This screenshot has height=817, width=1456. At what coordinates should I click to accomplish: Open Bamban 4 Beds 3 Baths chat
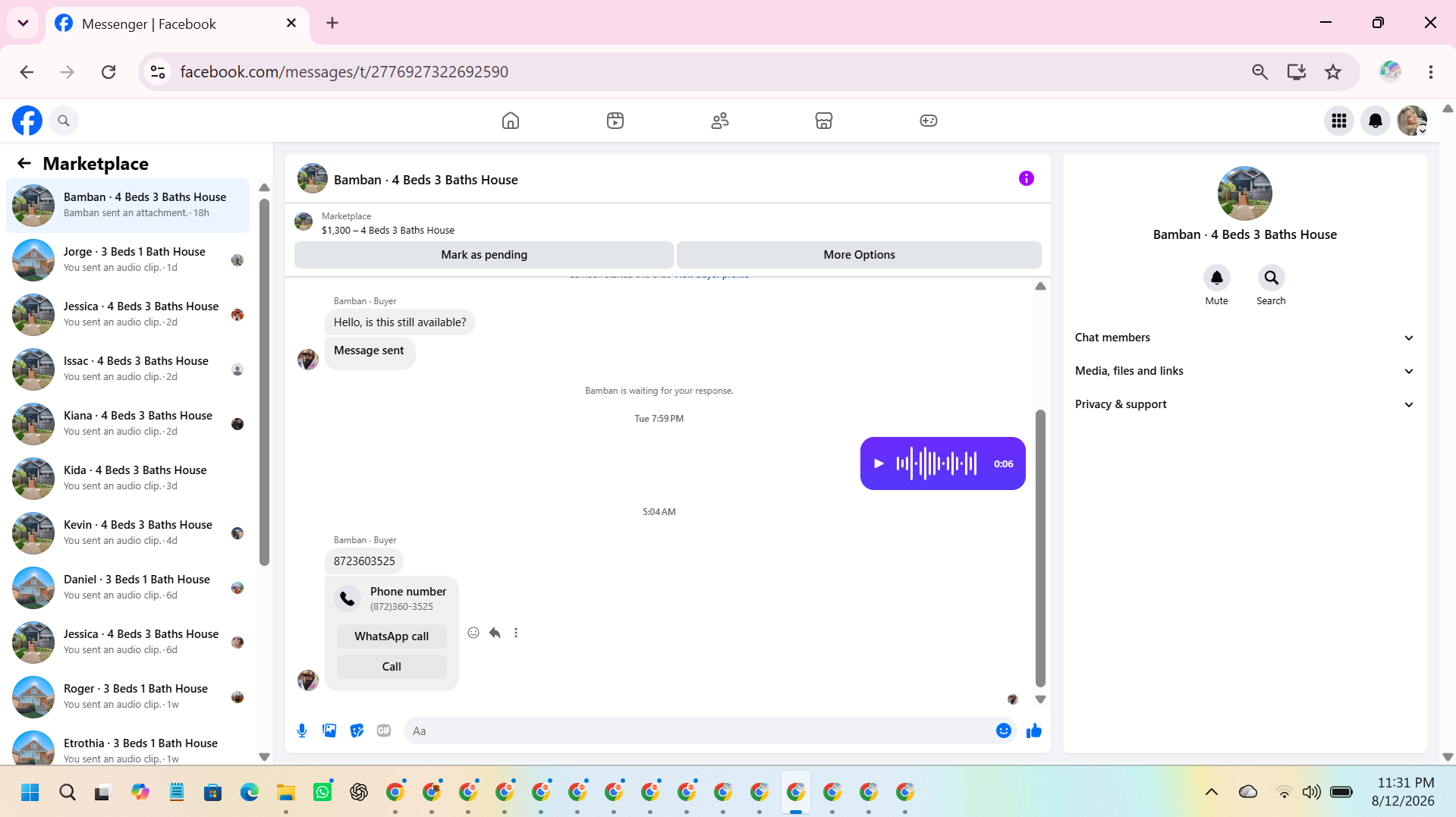tap(127, 206)
